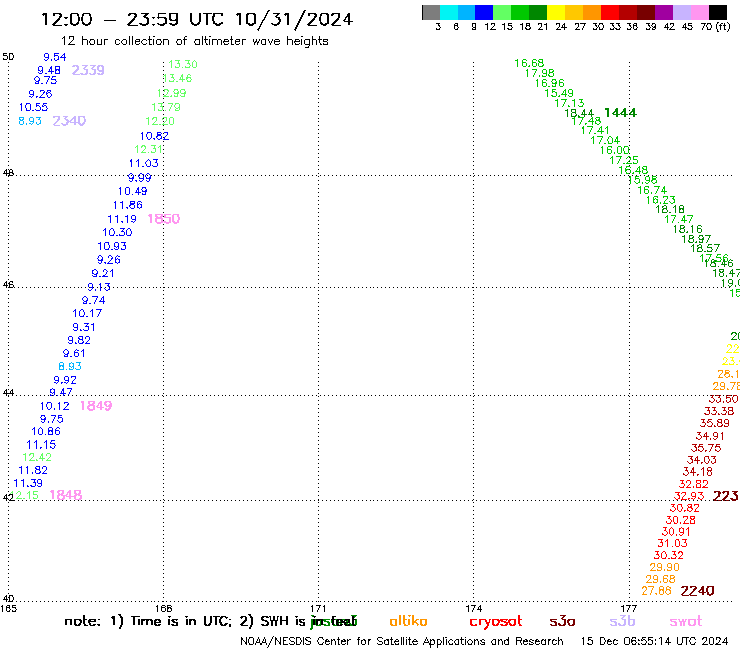Select the light green value 13.79
Screen dimensions: 740x650
coord(166,107)
